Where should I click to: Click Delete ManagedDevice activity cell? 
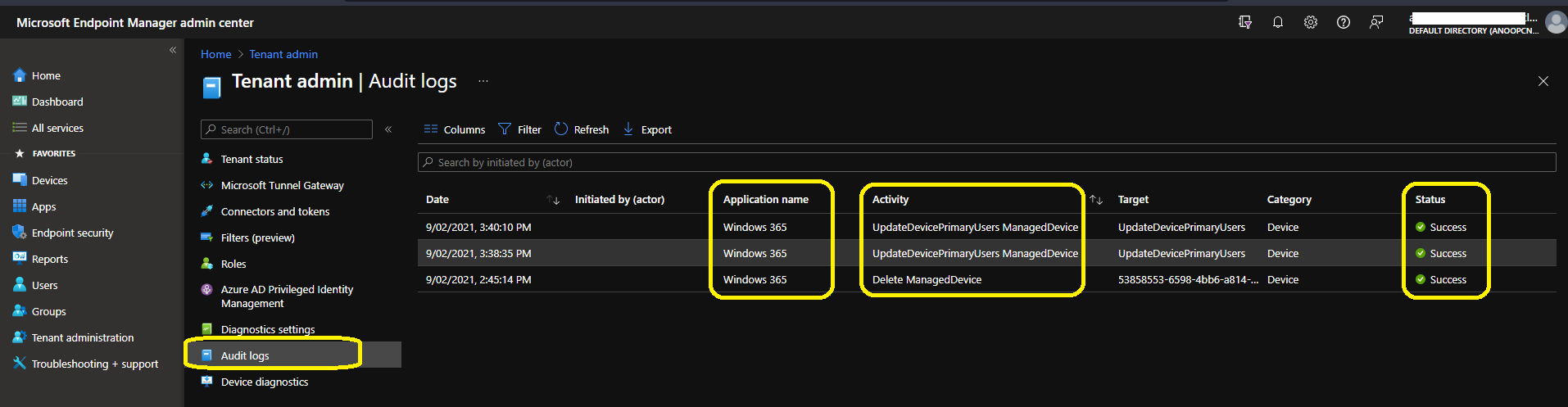tap(927, 279)
